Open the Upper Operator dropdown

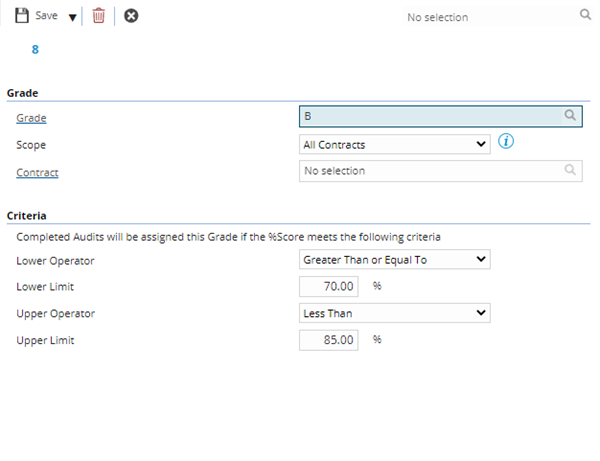395,313
